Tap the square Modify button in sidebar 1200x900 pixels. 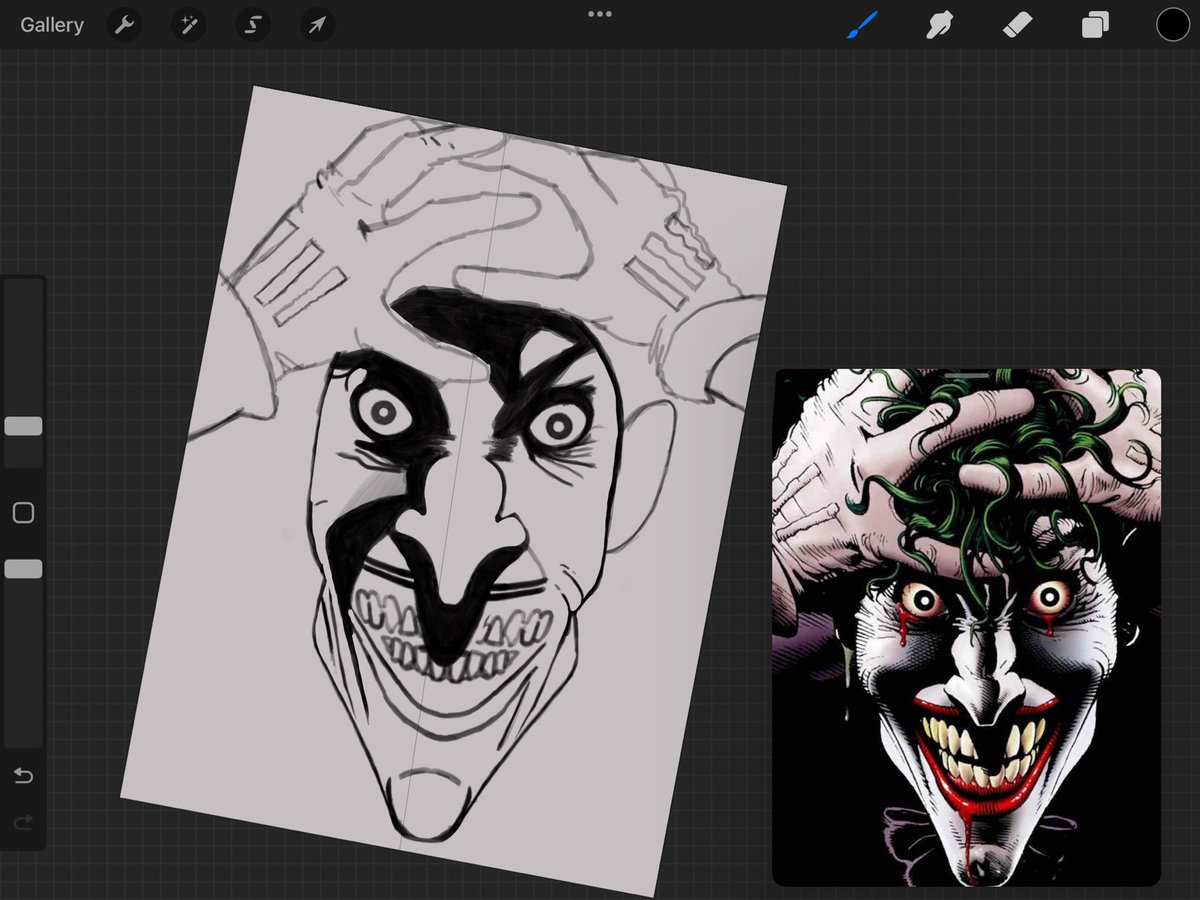click(x=23, y=513)
